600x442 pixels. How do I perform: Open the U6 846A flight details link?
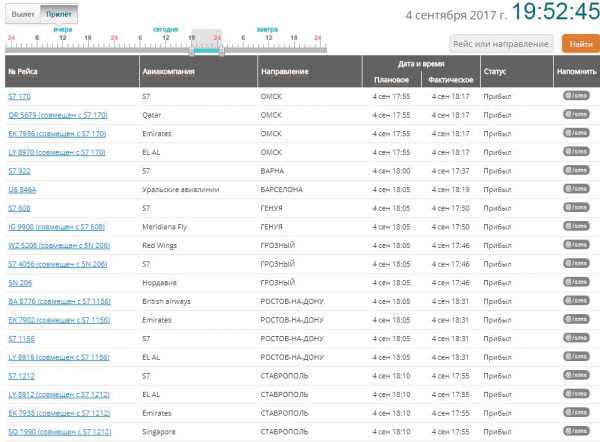21,189
